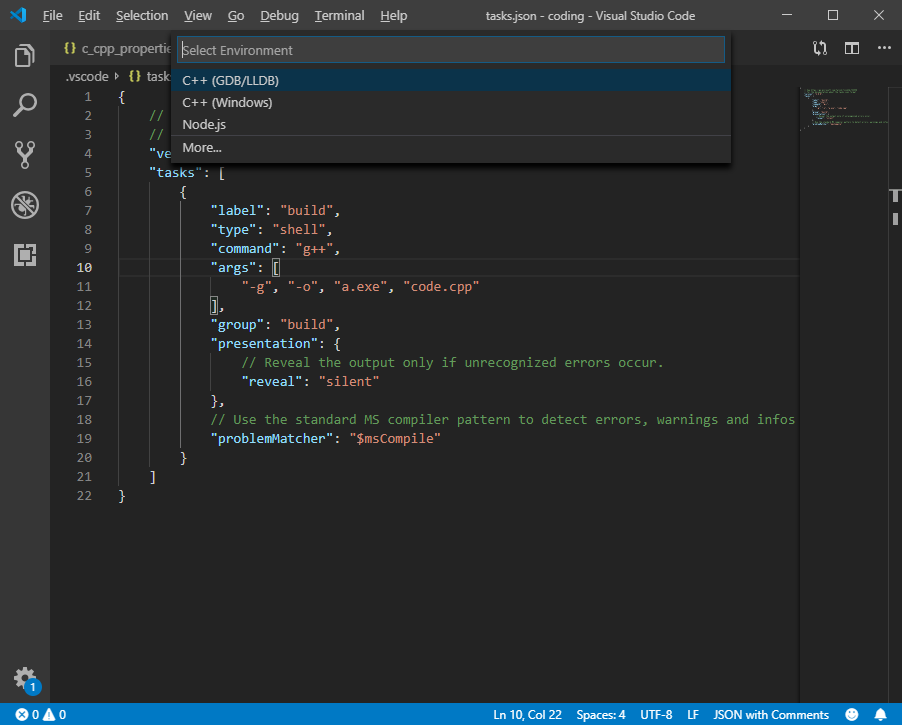
Task: Change JSON with Comments language mode
Action: (x=771, y=714)
